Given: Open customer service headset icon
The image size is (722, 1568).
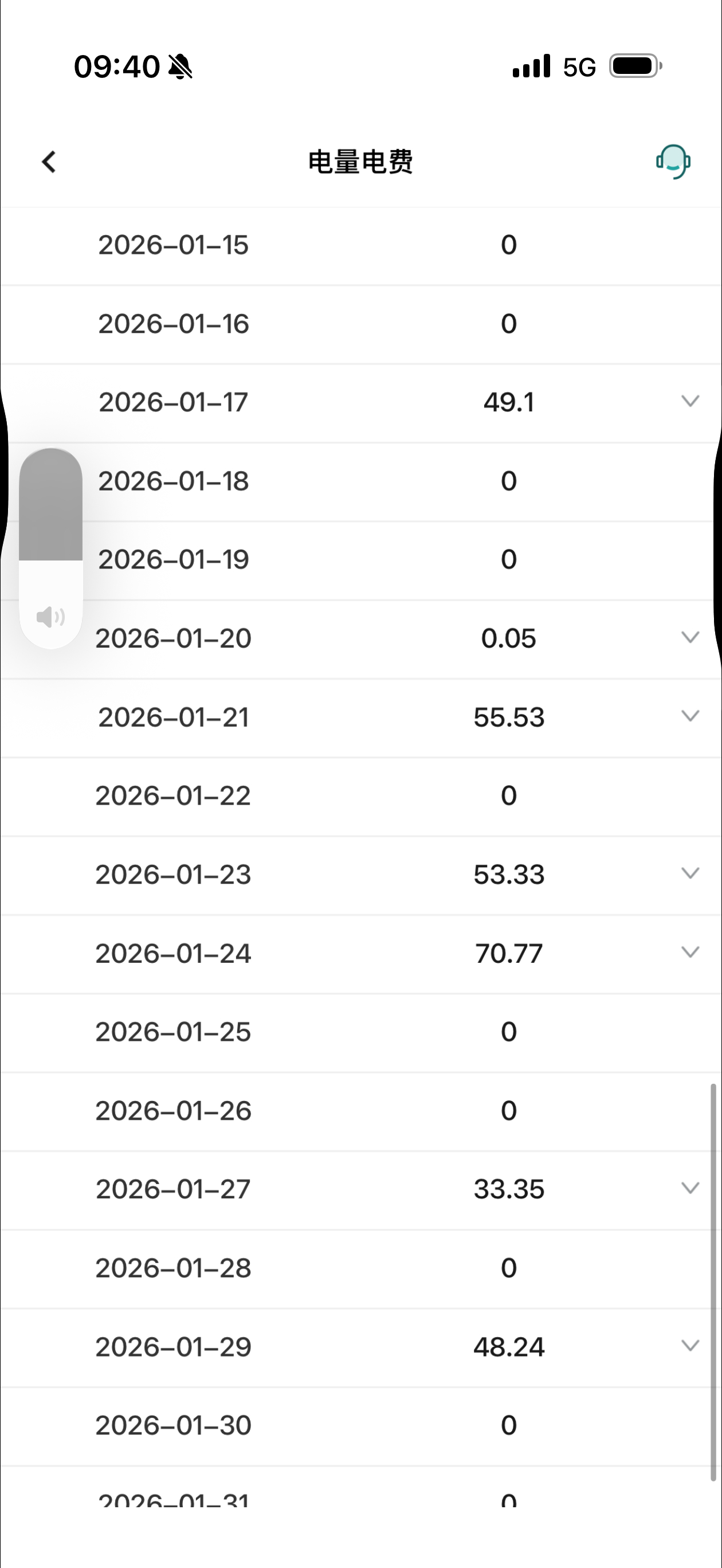Looking at the screenshot, I should 673,161.
